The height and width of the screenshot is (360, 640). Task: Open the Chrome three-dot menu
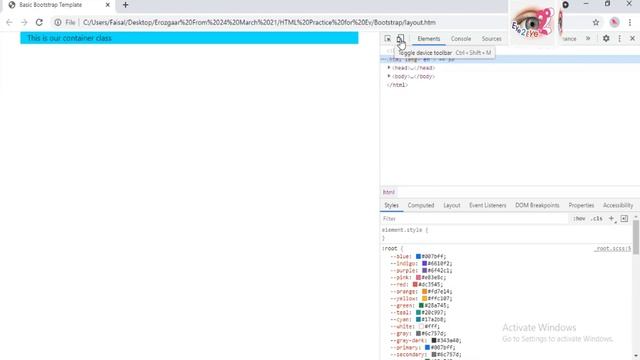(630, 22)
